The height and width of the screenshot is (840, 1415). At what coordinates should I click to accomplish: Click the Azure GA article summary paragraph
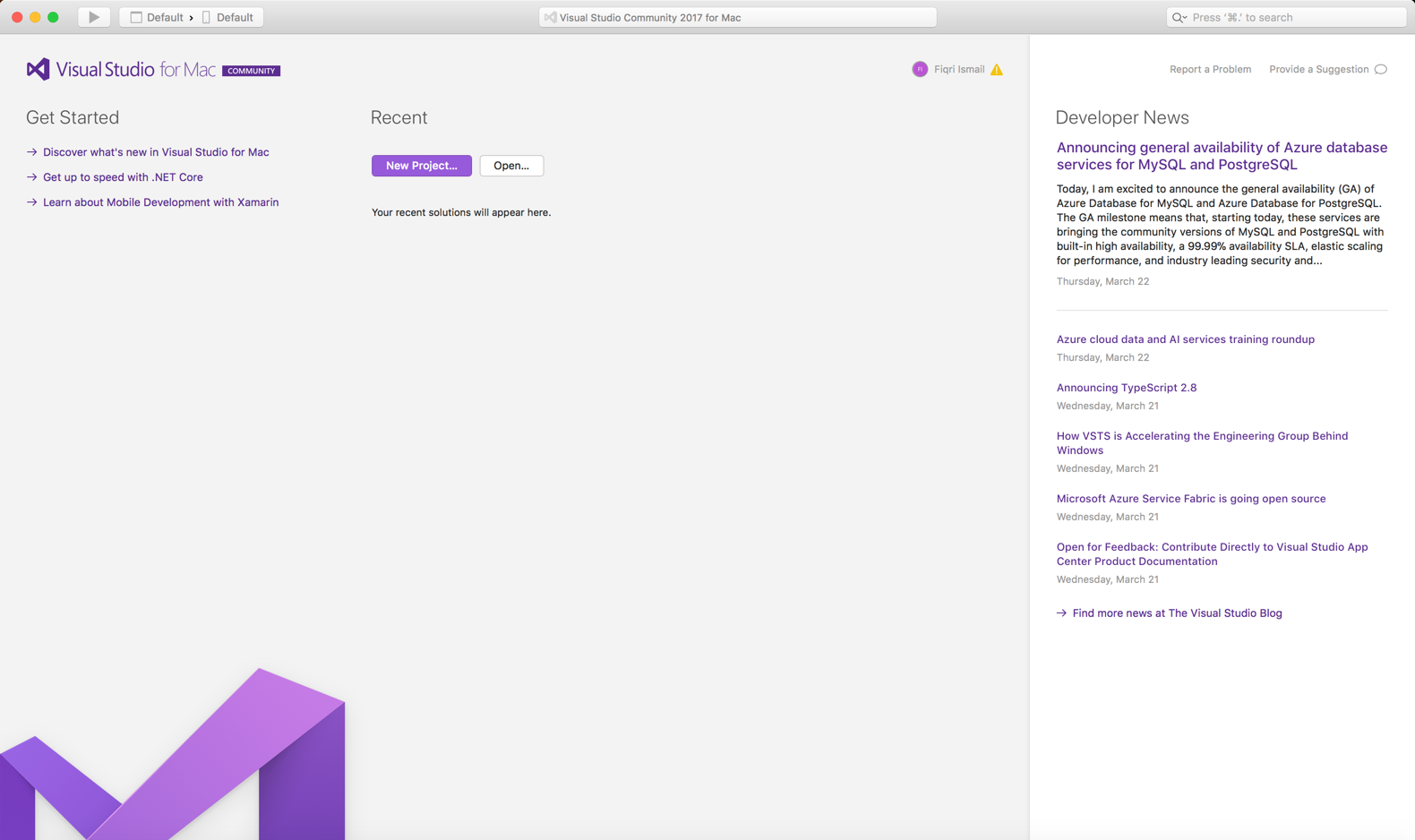tap(1221, 225)
